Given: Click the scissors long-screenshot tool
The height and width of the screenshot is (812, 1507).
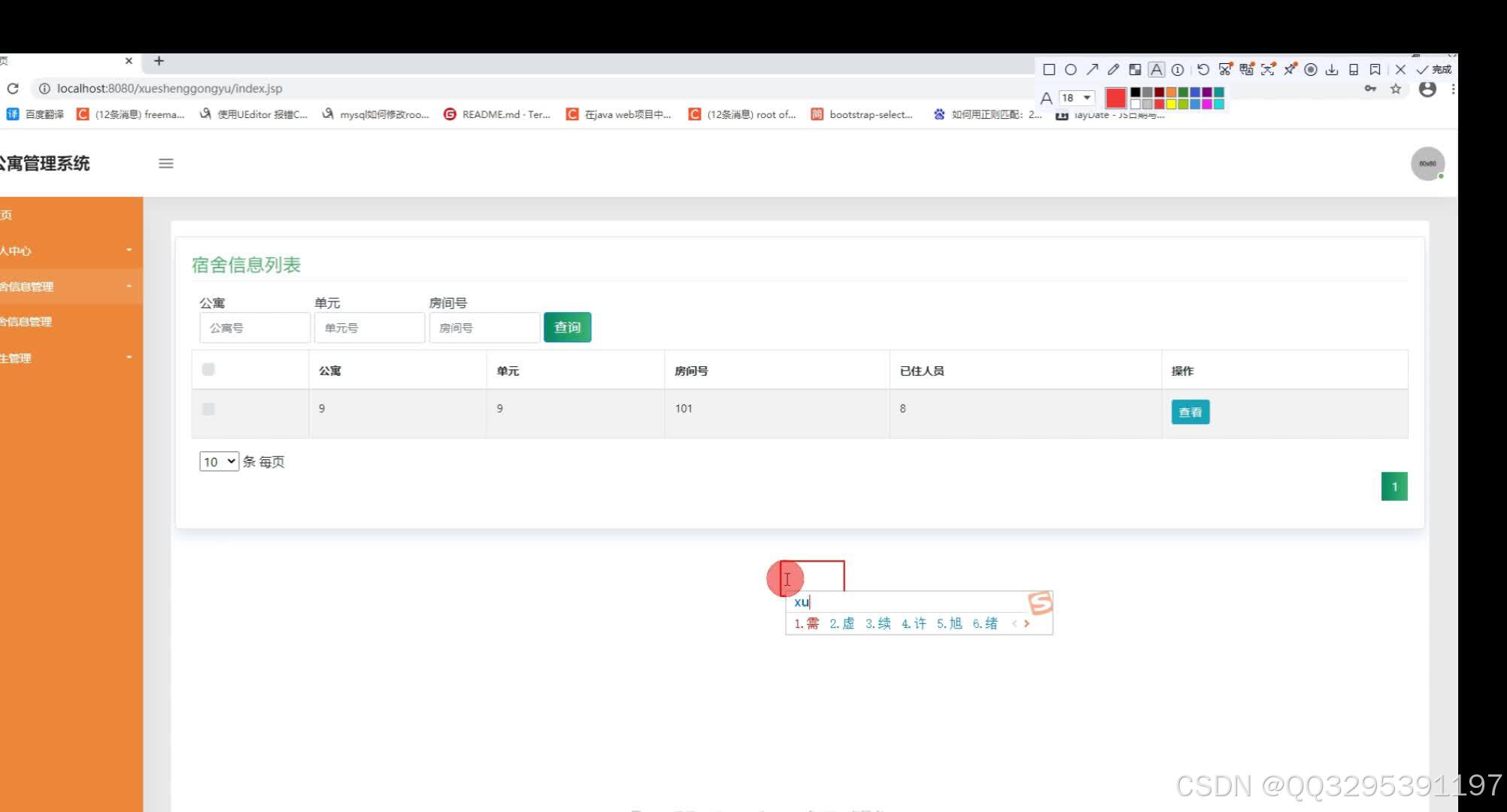Looking at the screenshot, I should tap(1225, 69).
